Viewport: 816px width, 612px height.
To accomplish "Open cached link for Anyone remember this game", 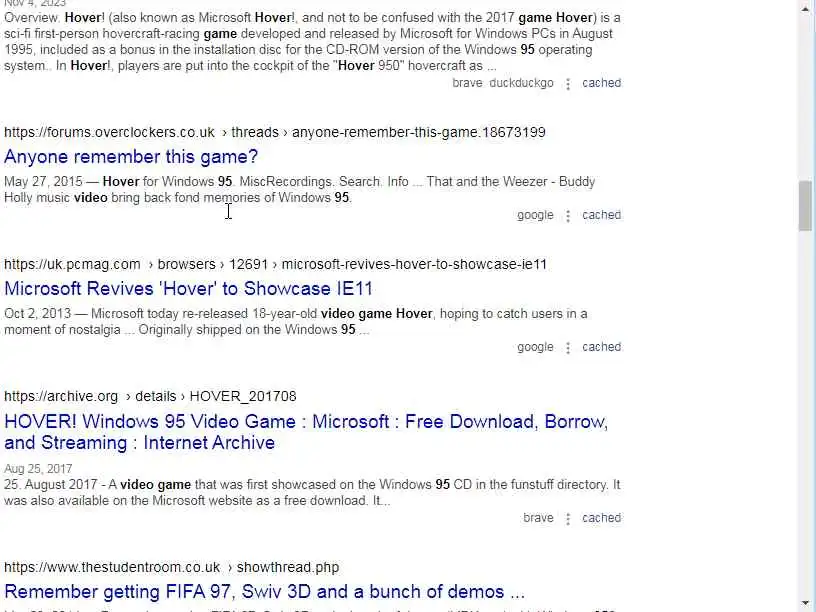I will (x=602, y=215).
